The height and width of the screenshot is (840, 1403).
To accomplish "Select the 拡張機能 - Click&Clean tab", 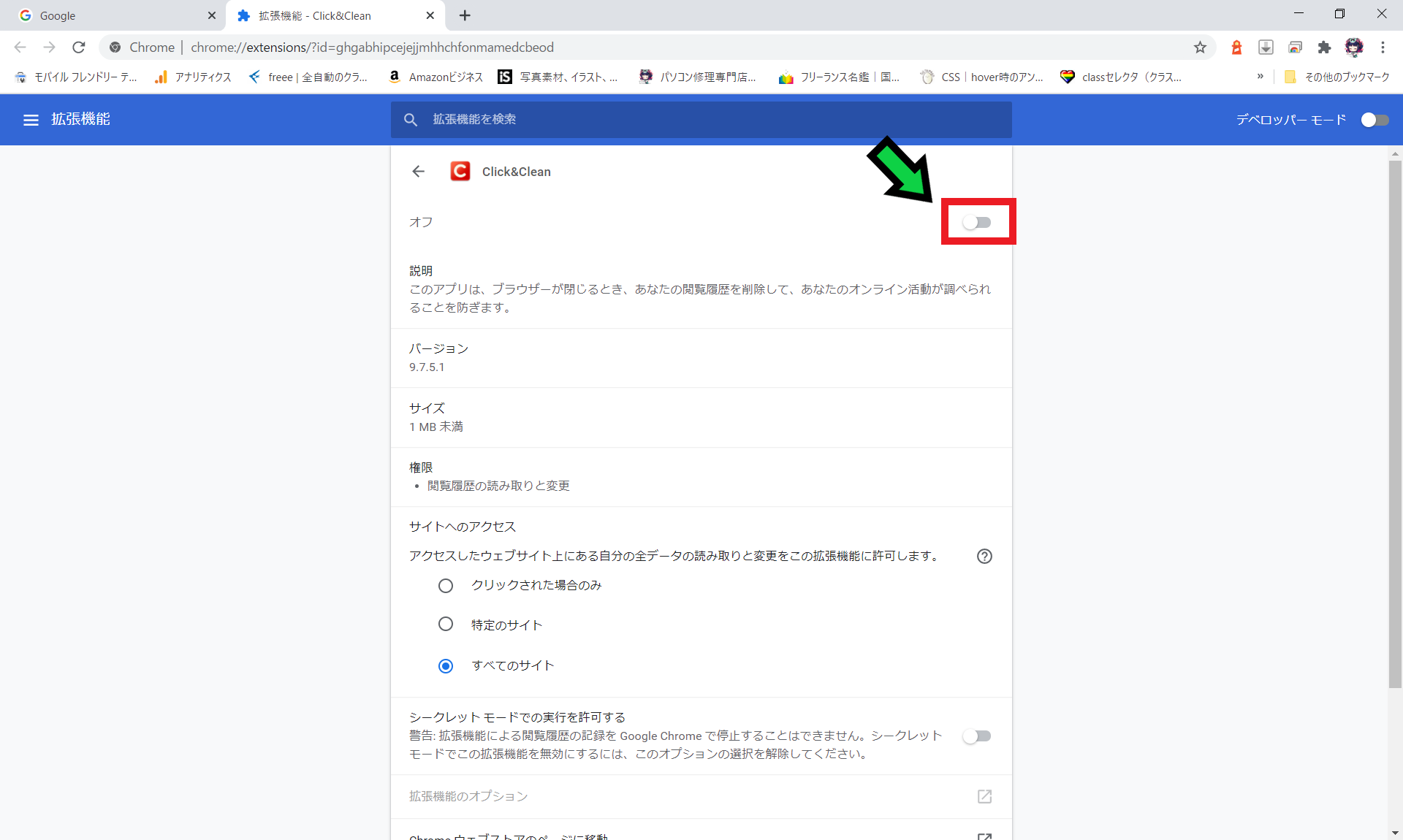I will pyautogui.click(x=336, y=15).
